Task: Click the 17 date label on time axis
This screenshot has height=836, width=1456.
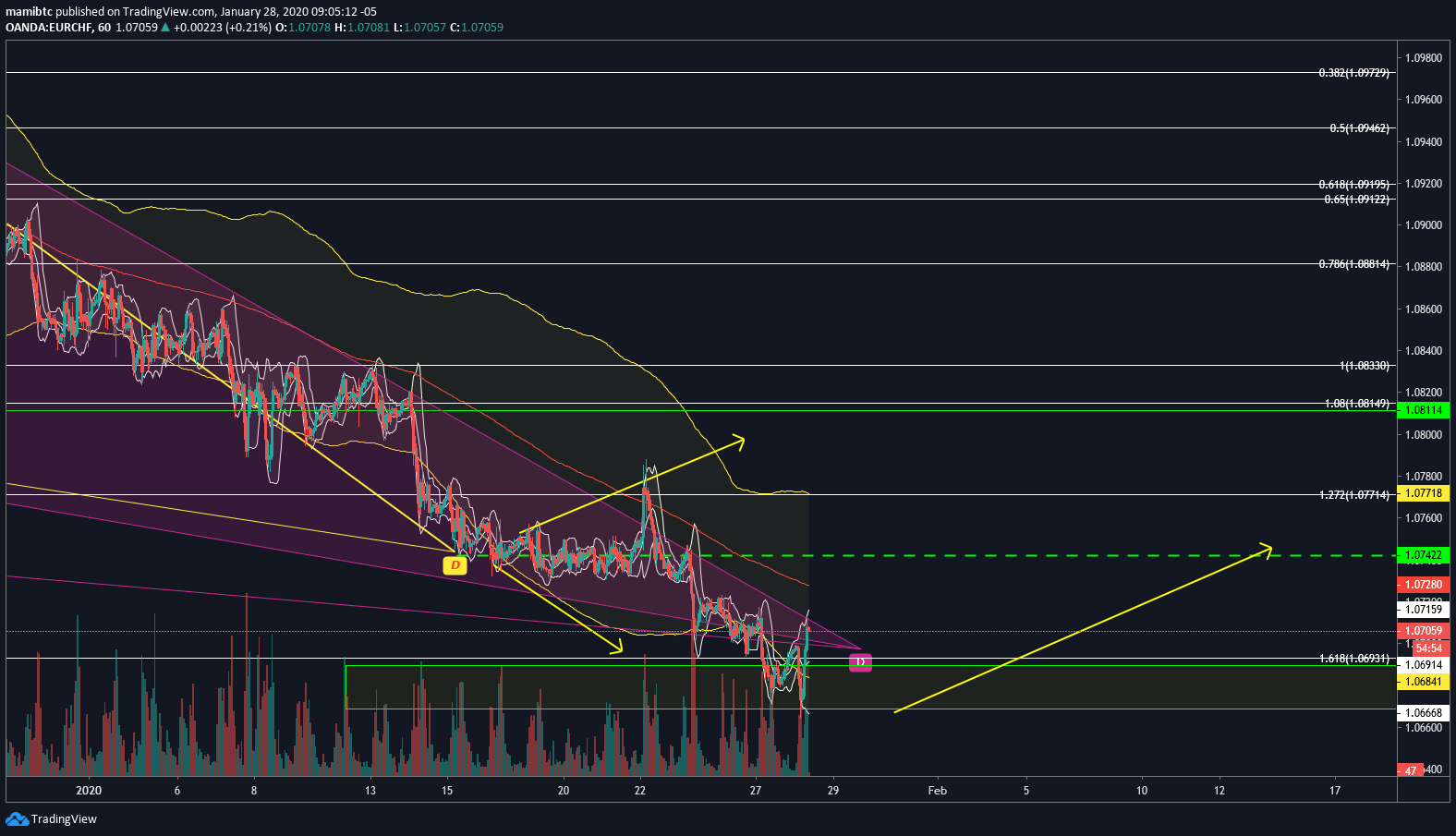Action: (1335, 791)
